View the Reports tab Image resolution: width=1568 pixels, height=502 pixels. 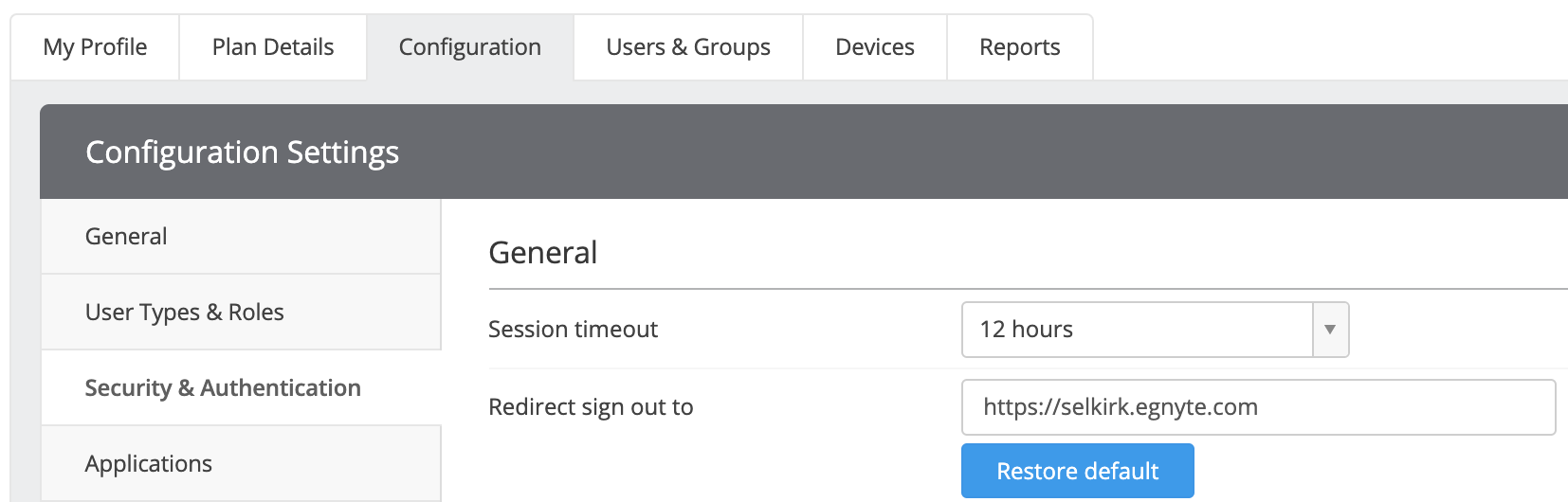(1020, 47)
